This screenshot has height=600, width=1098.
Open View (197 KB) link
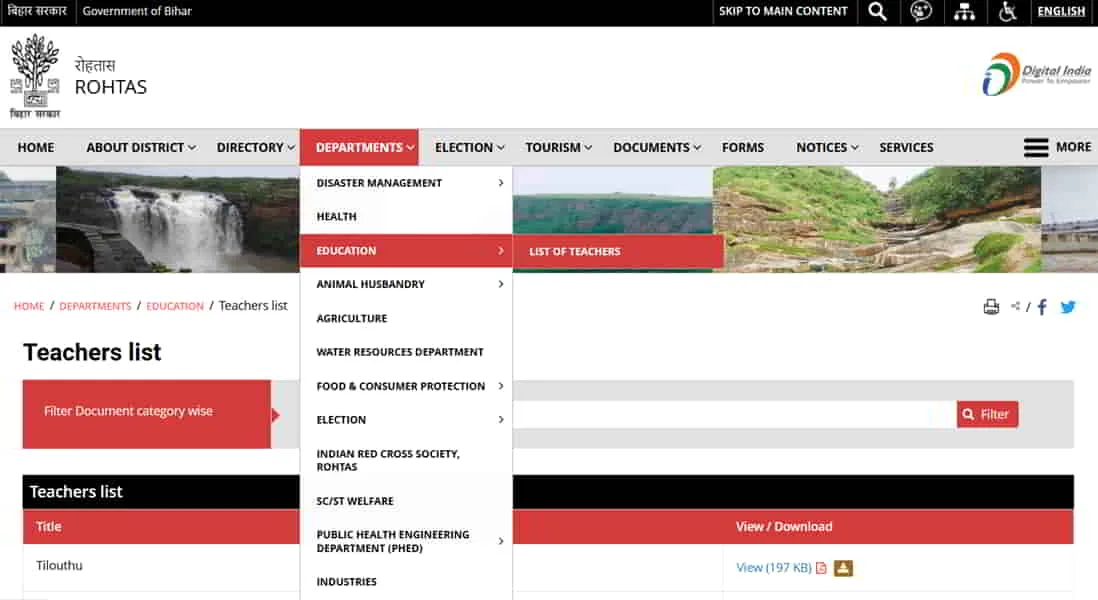pyautogui.click(x=774, y=568)
